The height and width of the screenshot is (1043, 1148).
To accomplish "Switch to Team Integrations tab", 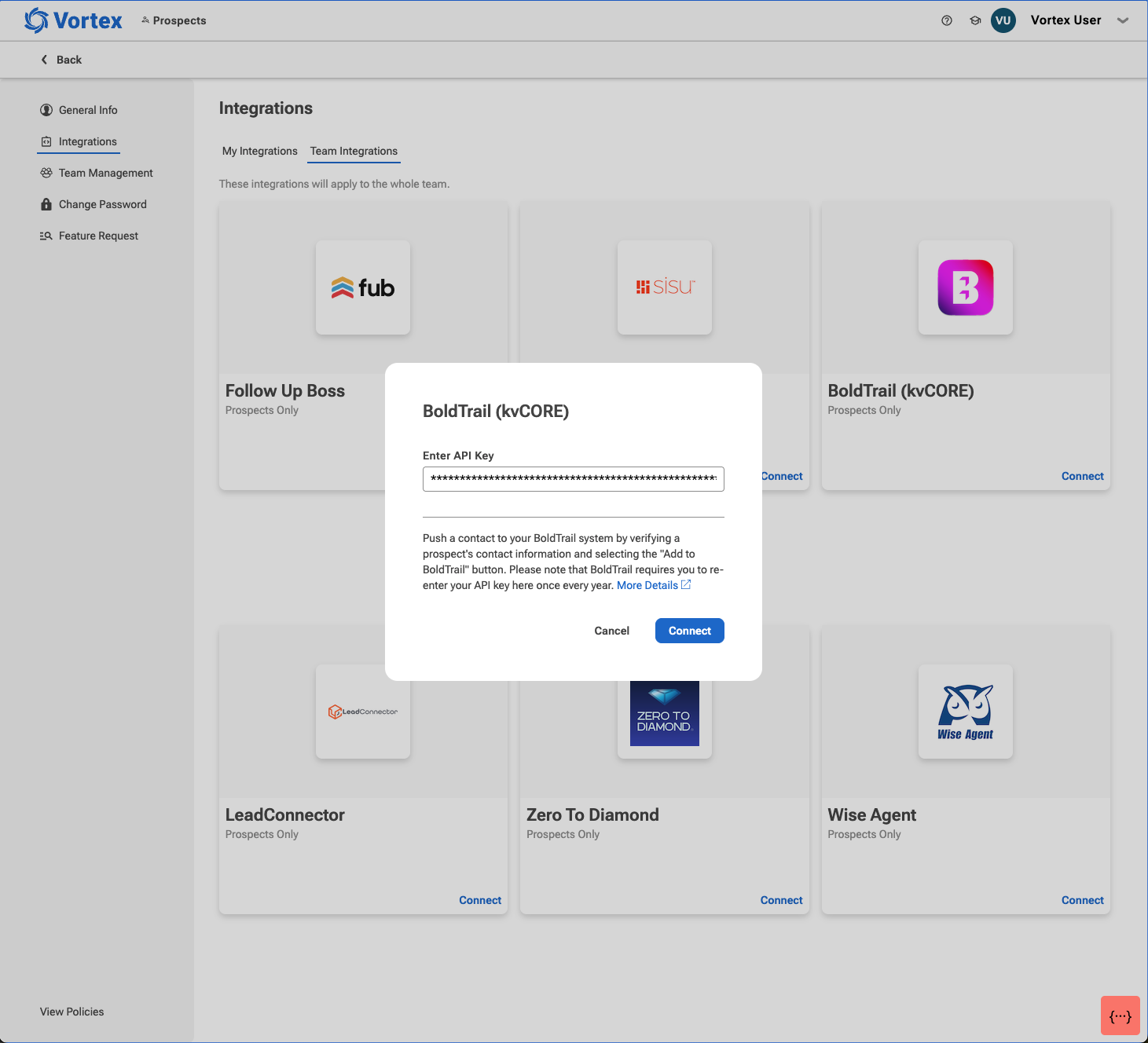I will [354, 151].
